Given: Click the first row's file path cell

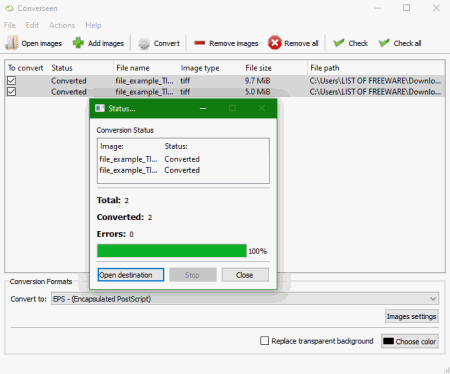Looking at the screenshot, I should (x=375, y=81).
